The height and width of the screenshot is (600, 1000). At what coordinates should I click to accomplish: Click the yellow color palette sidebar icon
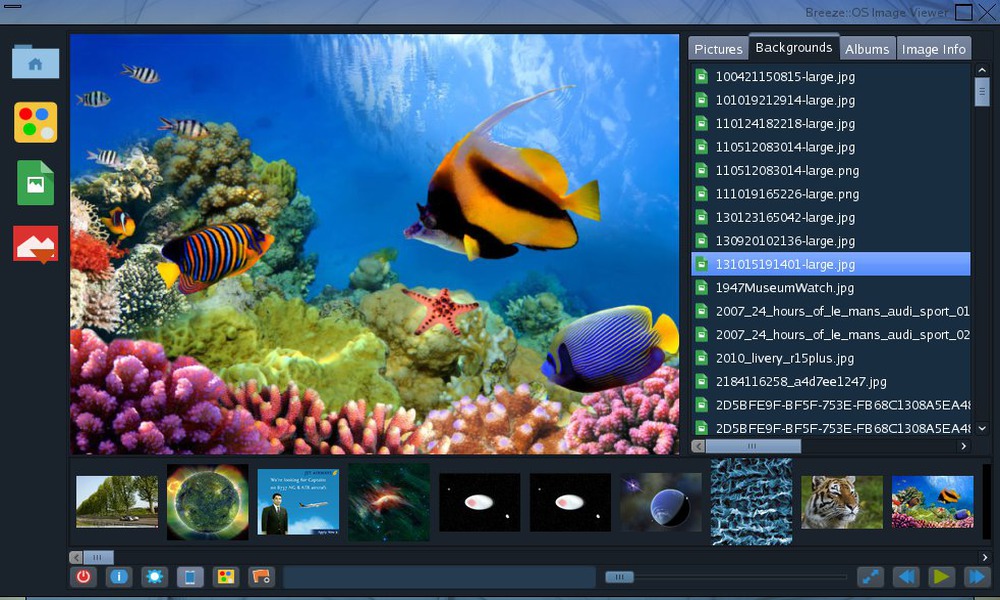36,122
